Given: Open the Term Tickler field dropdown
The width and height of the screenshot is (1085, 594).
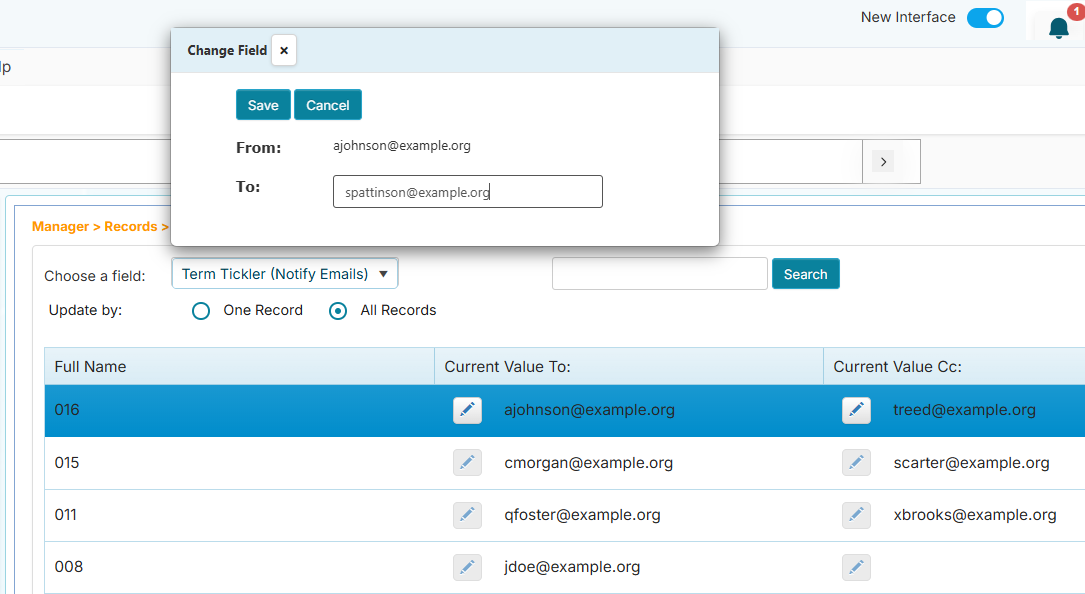Looking at the screenshot, I should [x=285, y=274].
